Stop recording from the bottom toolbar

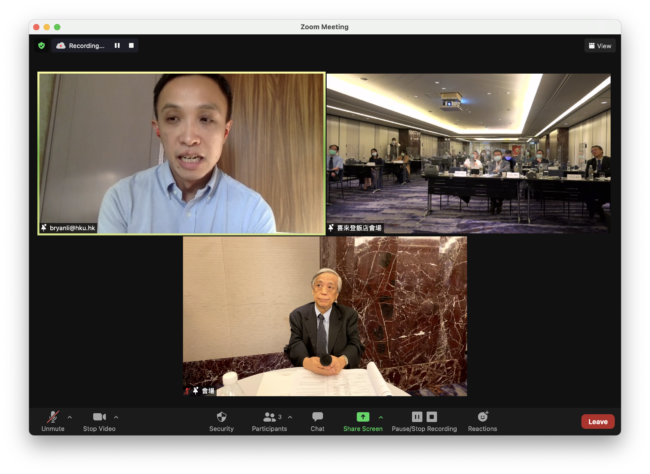432,417
